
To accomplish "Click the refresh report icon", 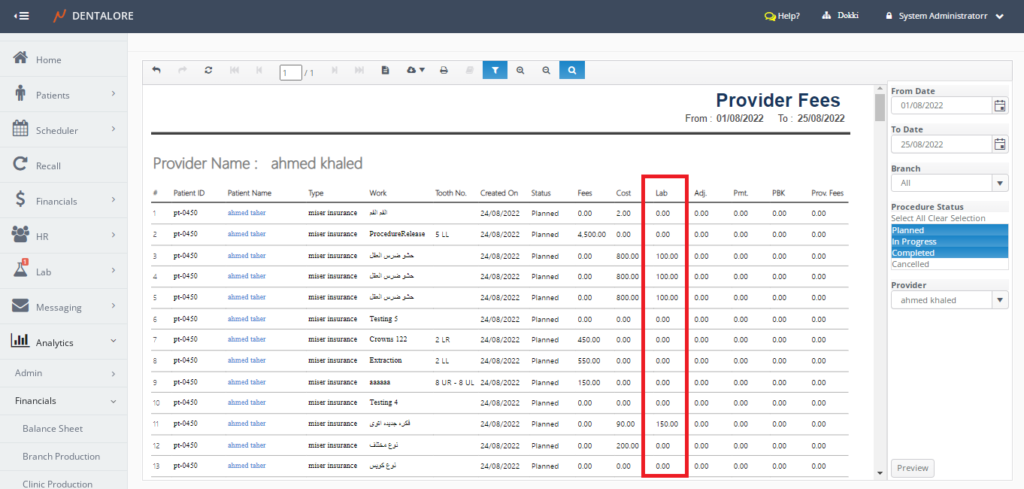I will point(207,71).
